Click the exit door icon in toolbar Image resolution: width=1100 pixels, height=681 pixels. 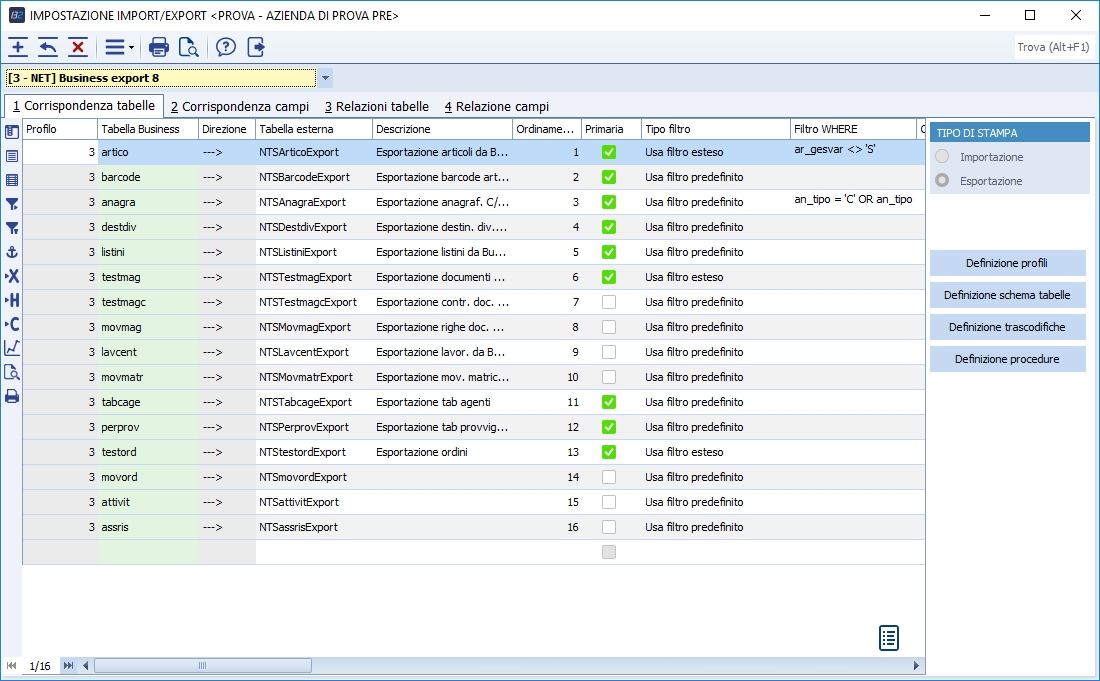pyautogui.click(x=256, y=47)
